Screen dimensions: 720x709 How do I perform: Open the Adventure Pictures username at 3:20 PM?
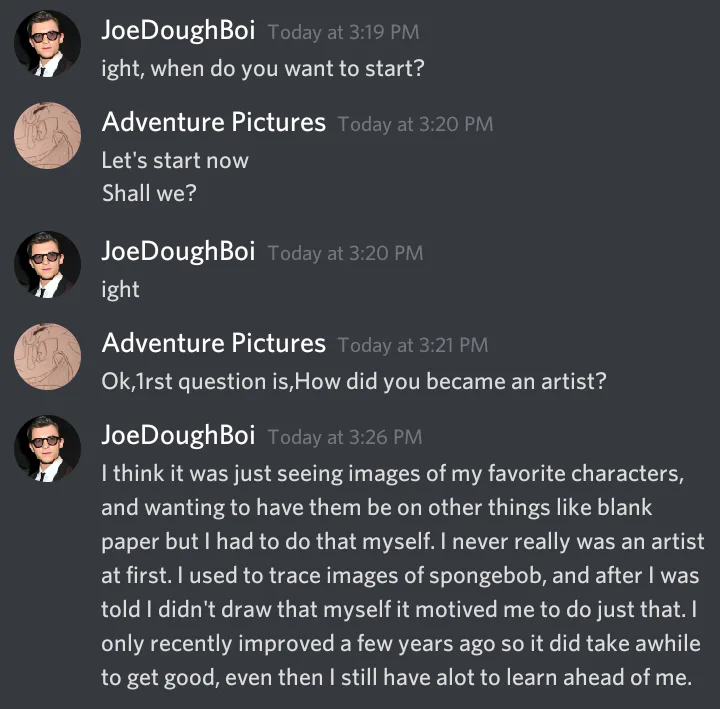pos(214,123)
